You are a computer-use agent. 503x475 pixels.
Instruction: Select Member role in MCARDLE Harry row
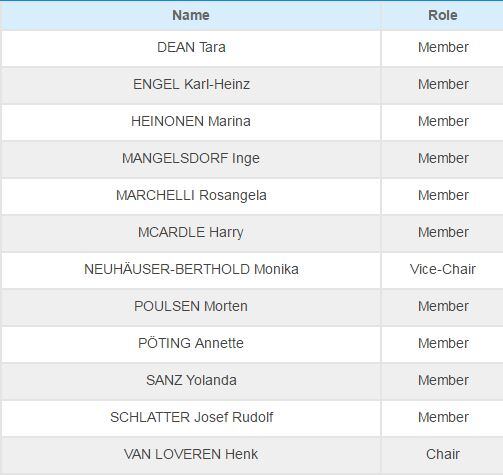pyautogui.click(x=443, y=232)
